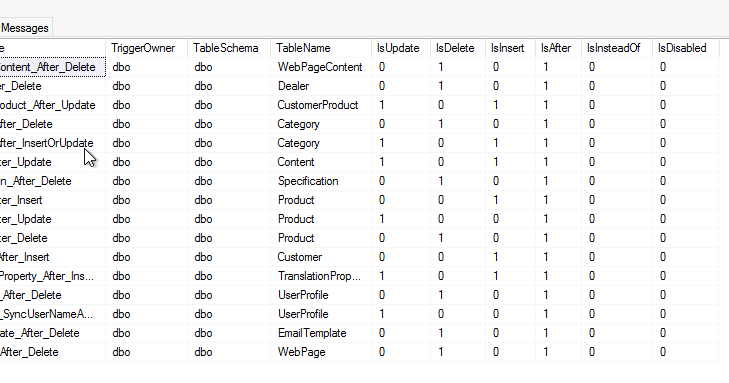729x383 pixels.
Task: Select the CustomerProduct table name cell
Action: tap(321, 105)
